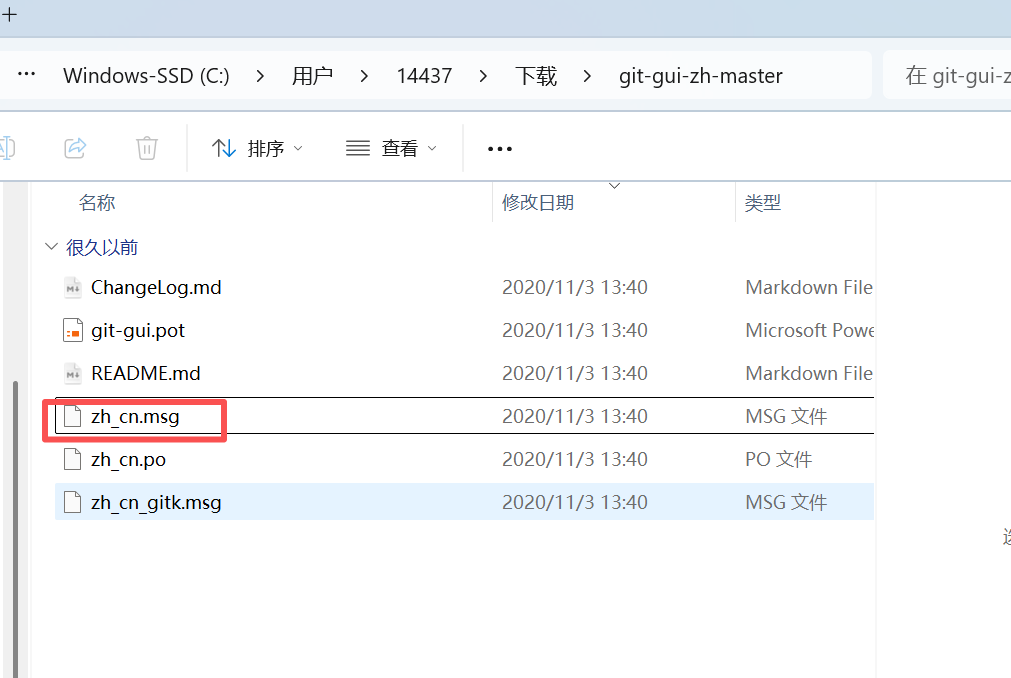Click the zh_cn.msg file icon
Viewport: 1011px width, 678px height.
pyautogui.click(x=73, y=417)
